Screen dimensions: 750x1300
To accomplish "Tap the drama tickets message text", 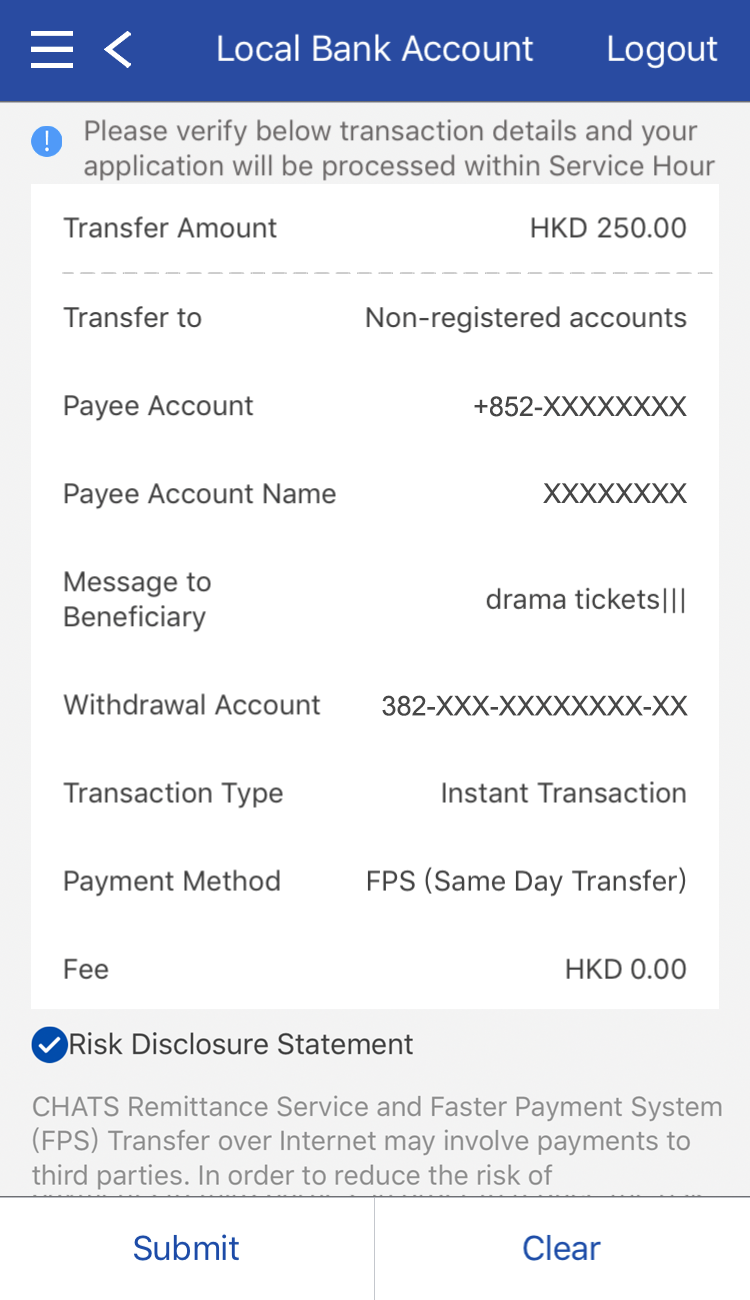I will click(x=585, y=600).
